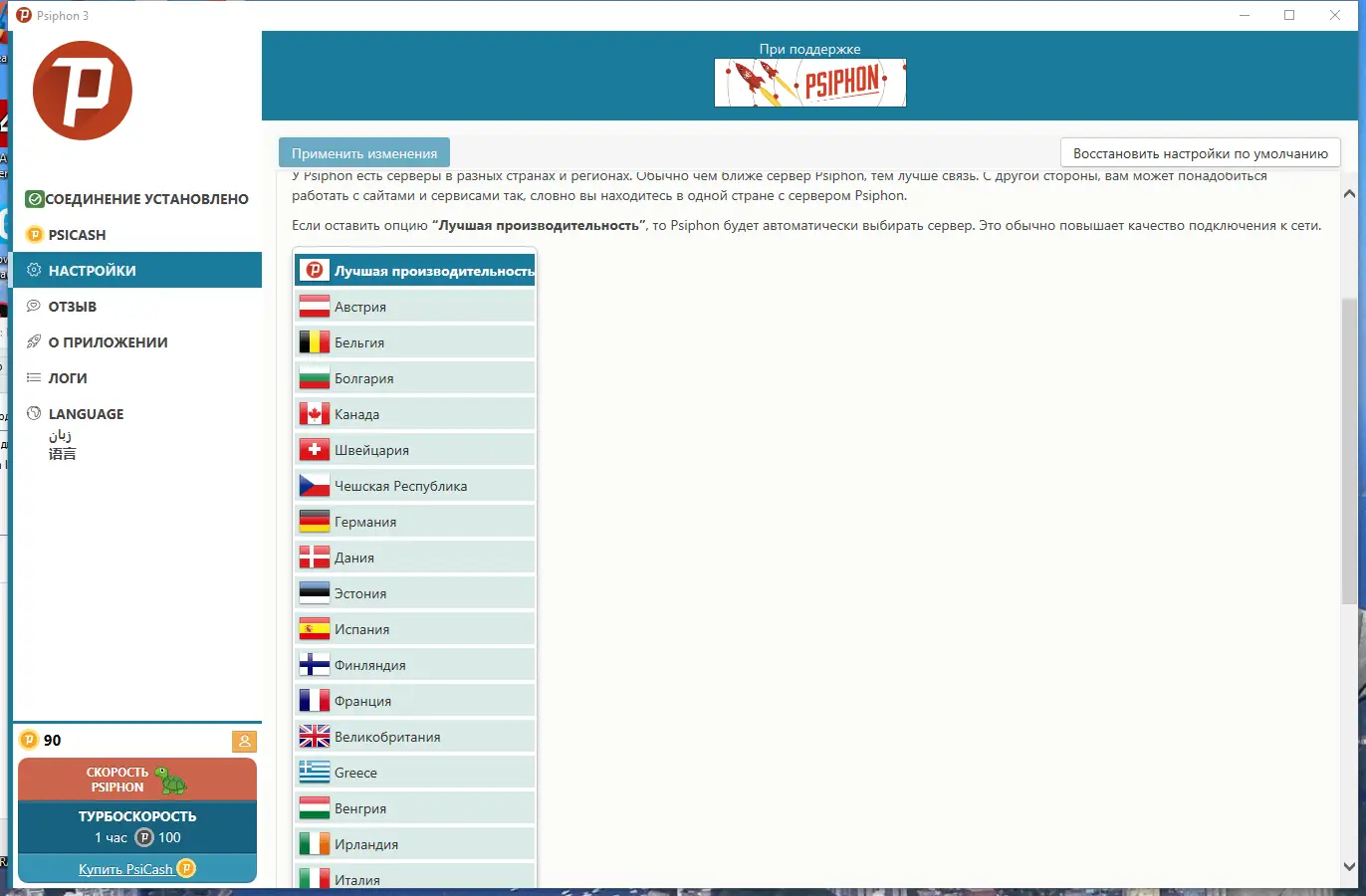Click the Switzerland flag icon
The width and height of the screenshot is (1366, 896).
pos(315,450)
